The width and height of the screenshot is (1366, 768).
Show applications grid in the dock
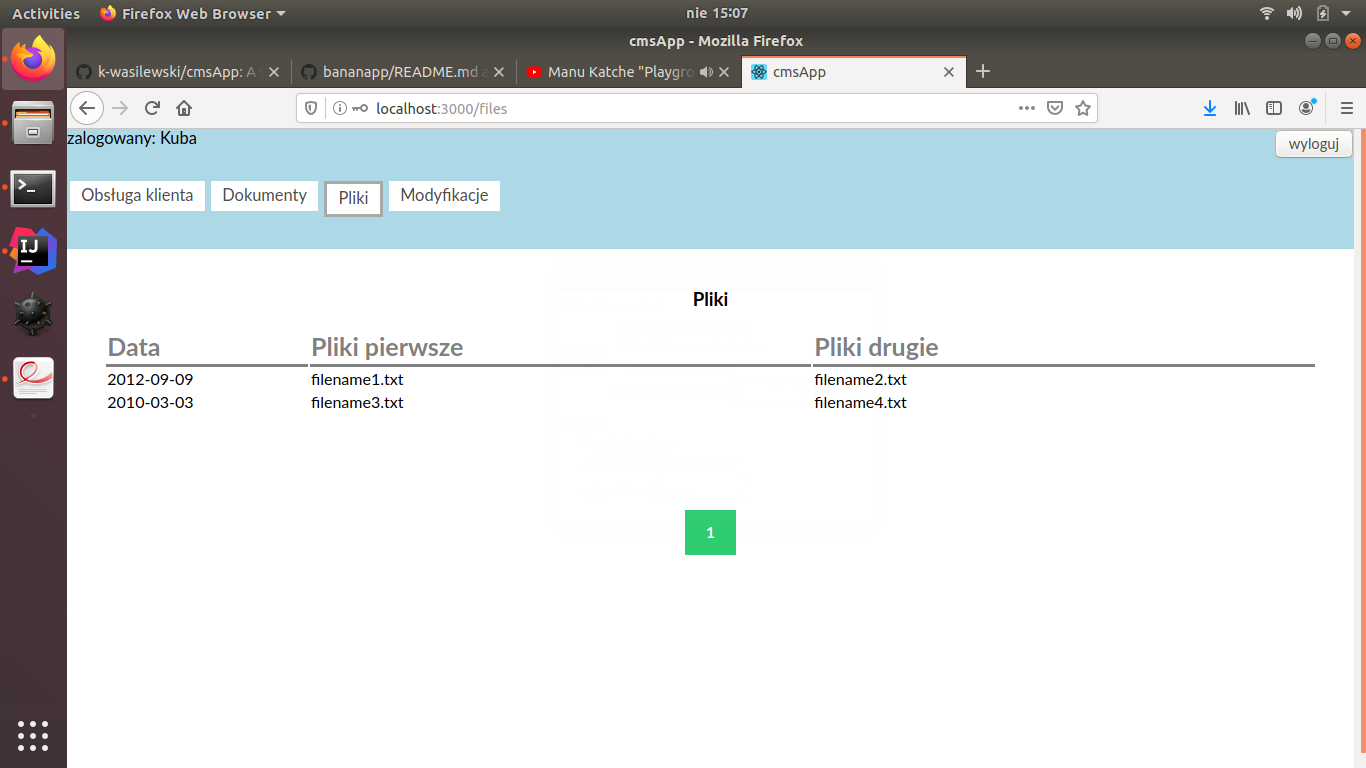33,735
